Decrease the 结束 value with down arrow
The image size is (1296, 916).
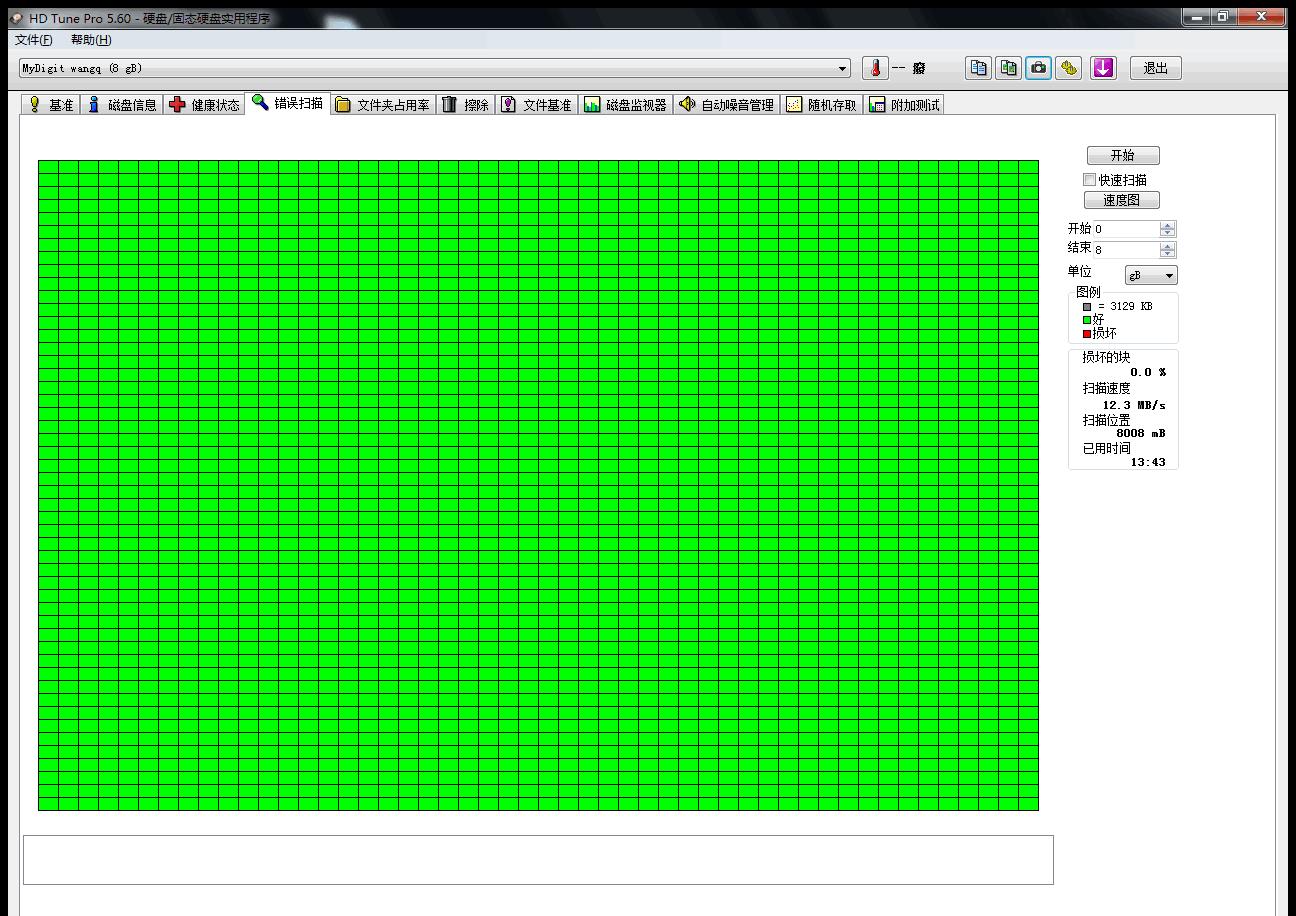1168,254
